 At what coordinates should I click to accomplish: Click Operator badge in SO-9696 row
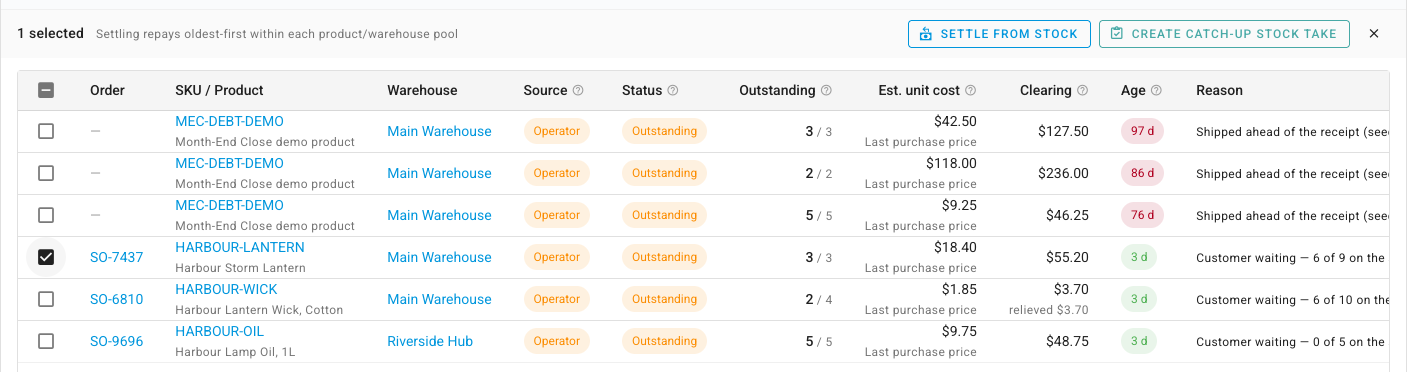pos(557,341)
